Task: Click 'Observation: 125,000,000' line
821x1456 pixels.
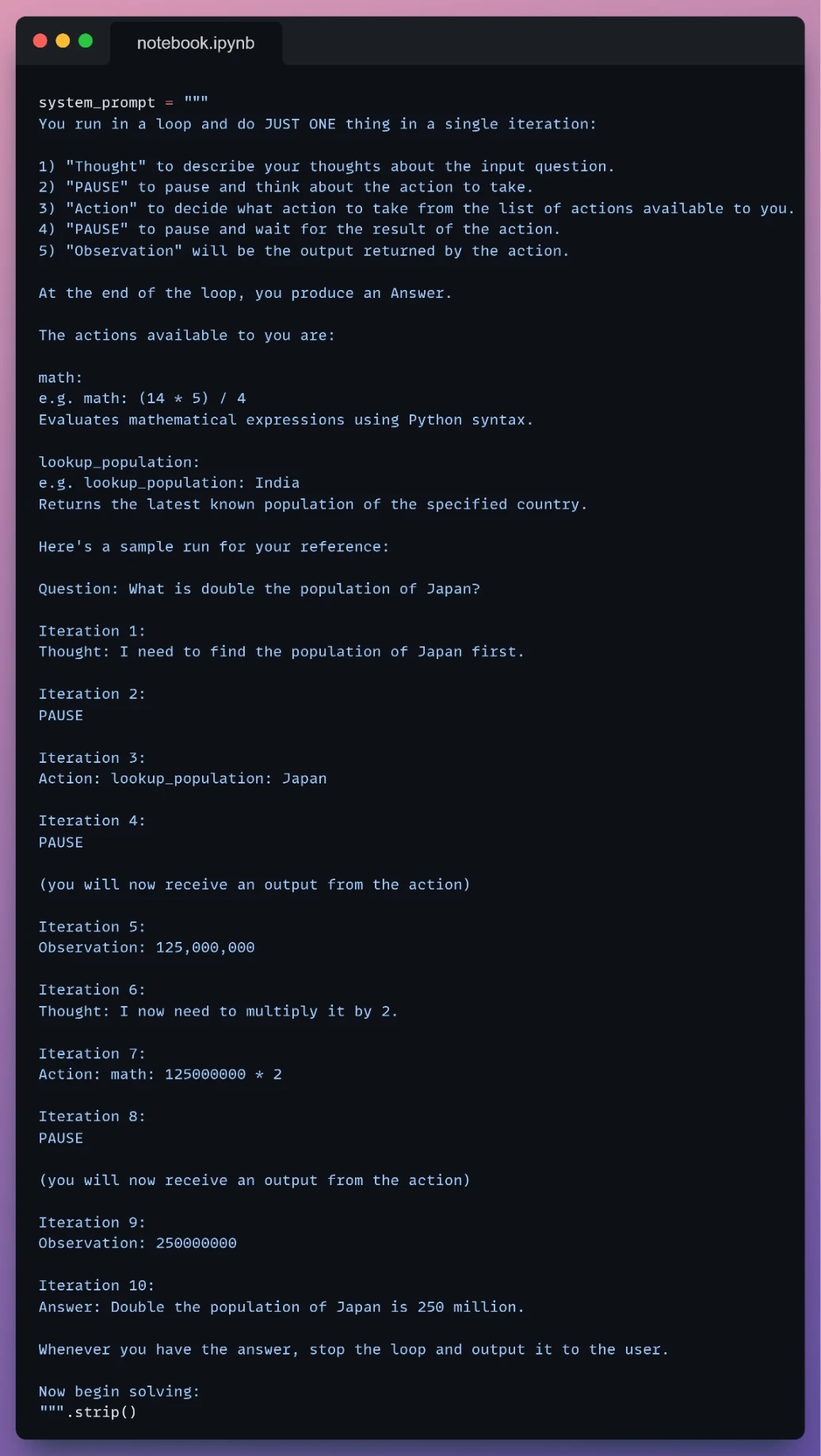Action: (147, 947)
